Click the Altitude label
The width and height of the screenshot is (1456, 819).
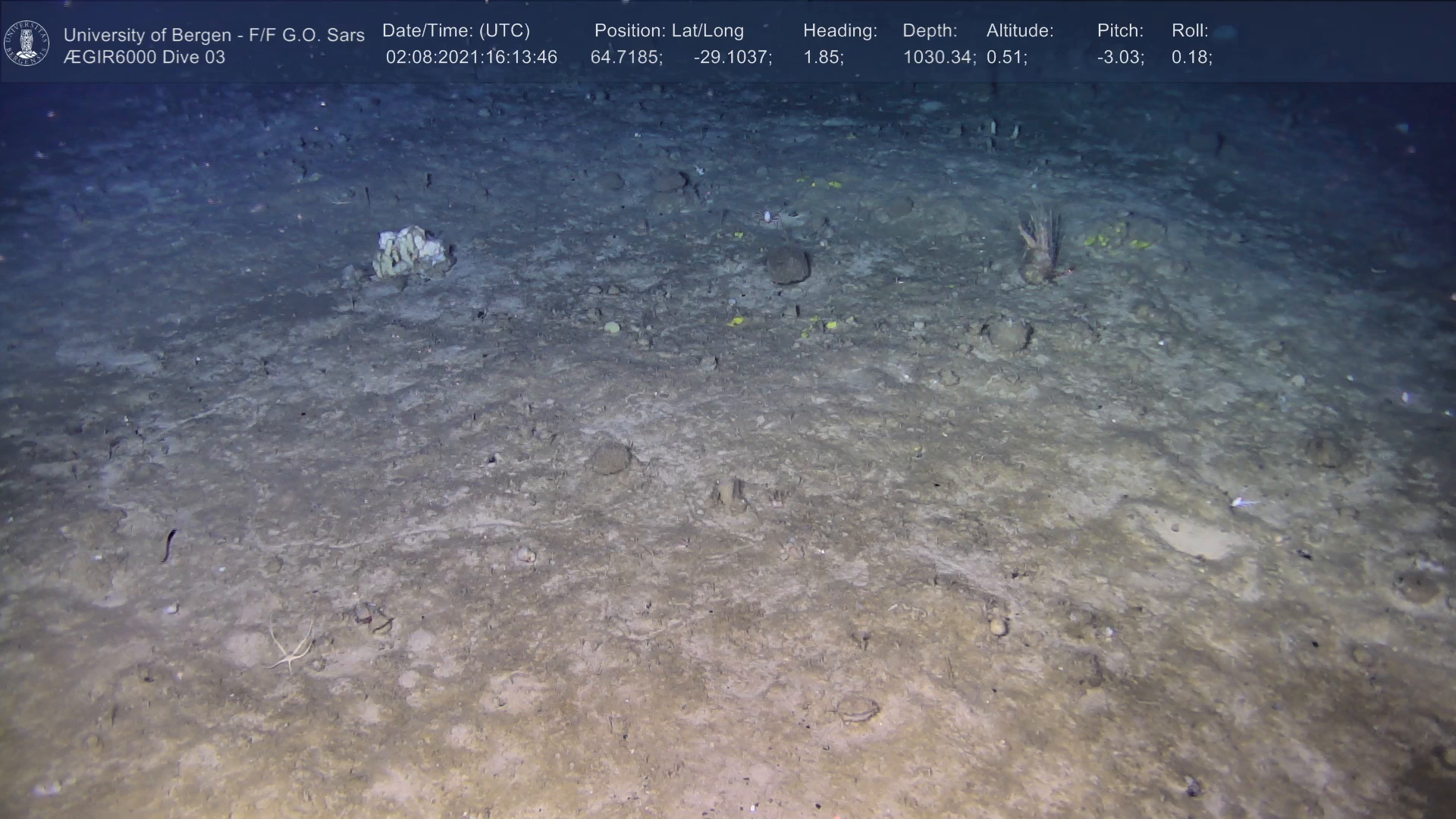[x=1019, y=31]
